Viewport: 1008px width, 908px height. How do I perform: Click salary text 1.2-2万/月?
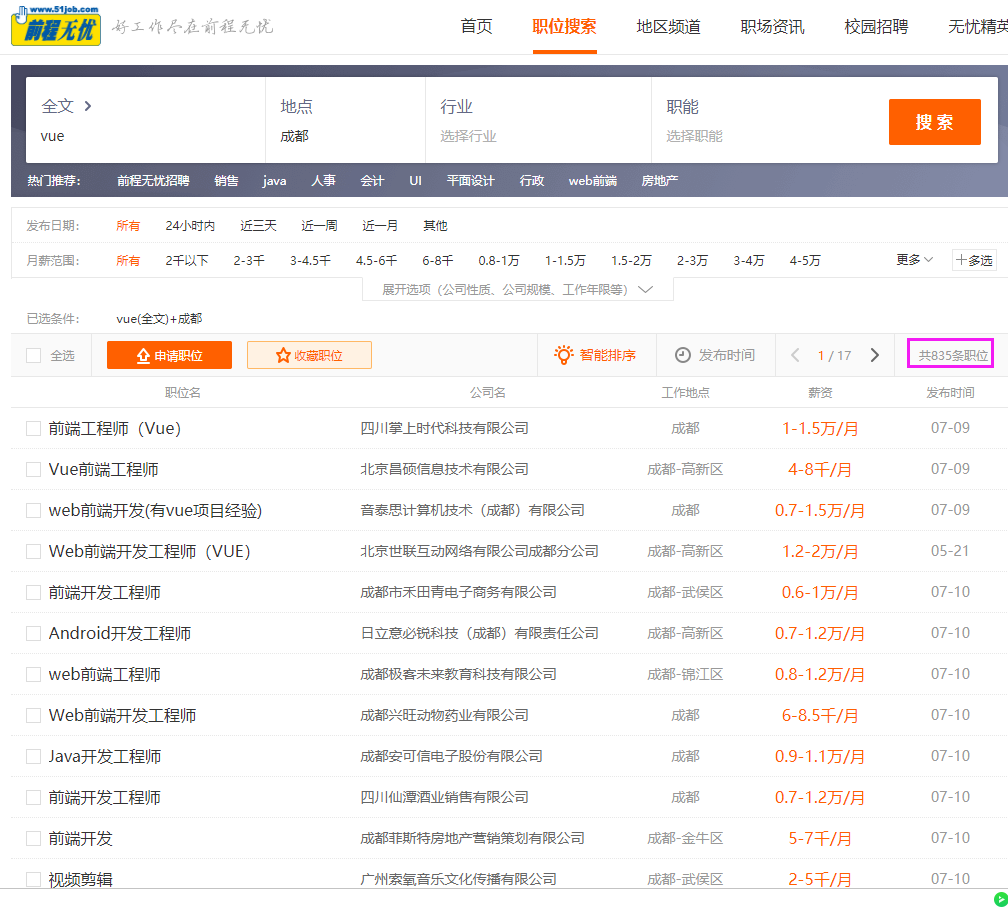[820, 552]
